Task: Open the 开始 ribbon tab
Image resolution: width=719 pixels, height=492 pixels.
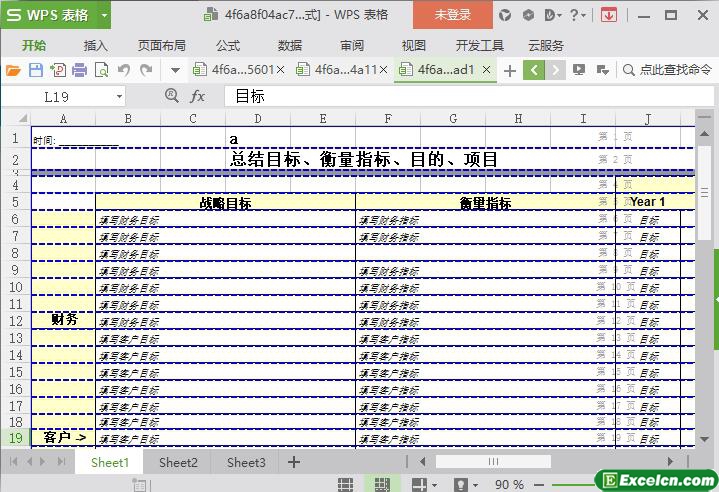Action: click(x=34, y=45)
